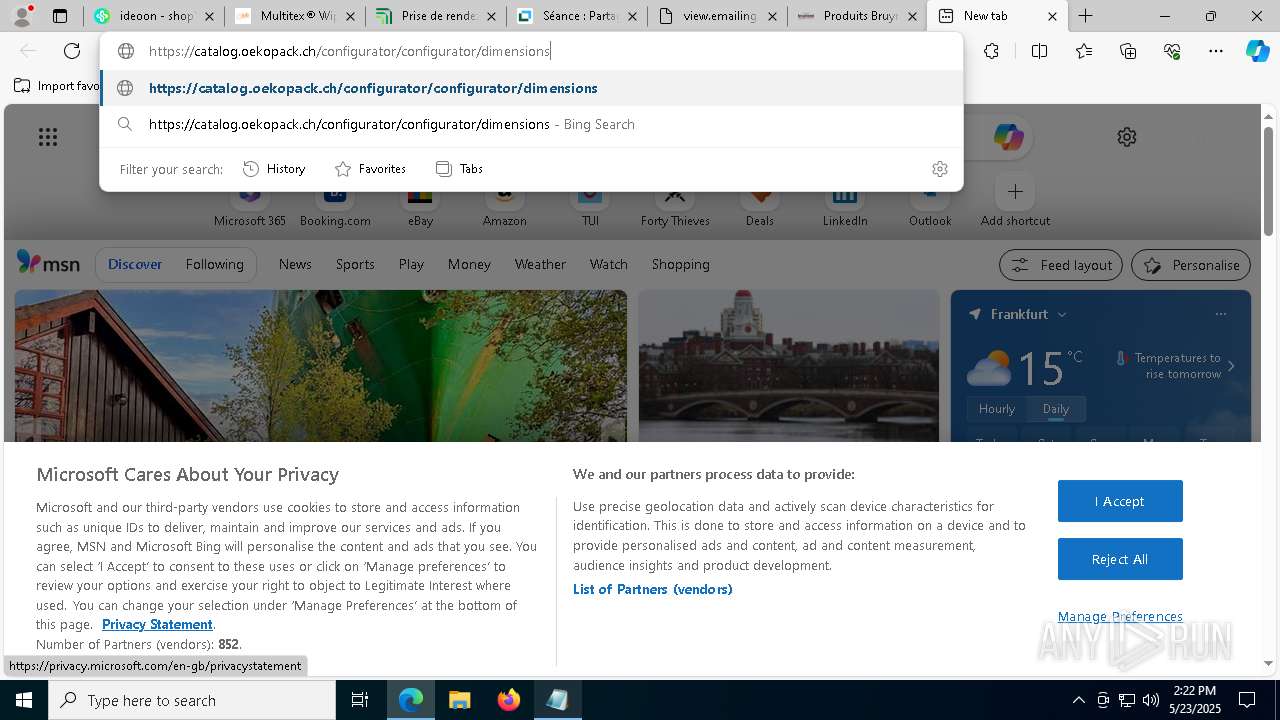Screen dimensions: 1280x720
Task: Click the volume speaker tray icon
Action: (x=1151, y=700)
